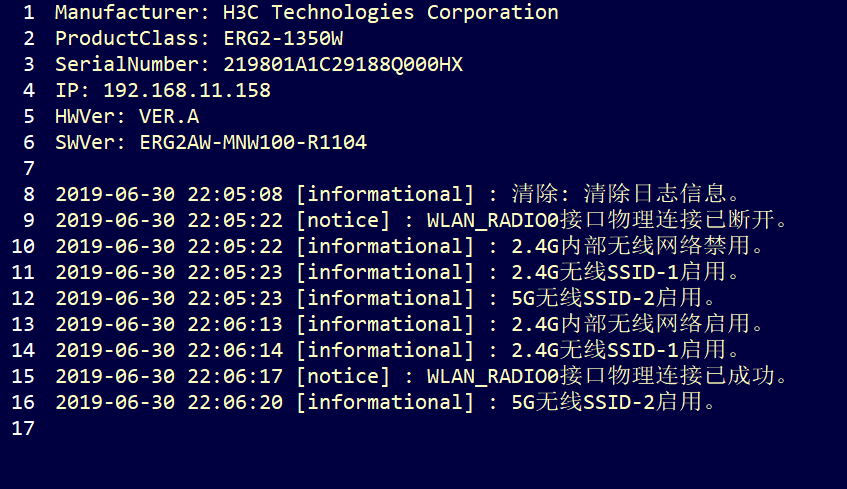Click empty line 17 number
Viewport: 847px width, 489px height.
[23, 428]
